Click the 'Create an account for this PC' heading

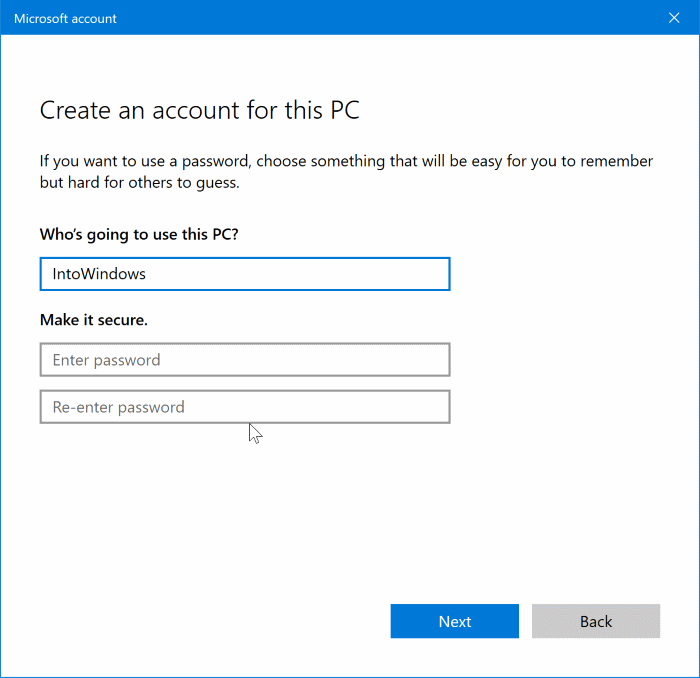coord(200,110)
